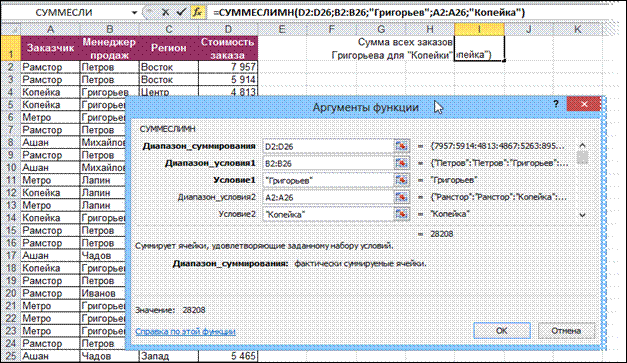The height and width of the screenshot is (363, 627).
Task: Close the Аргументы функции dialog
Action: [584, 104]
